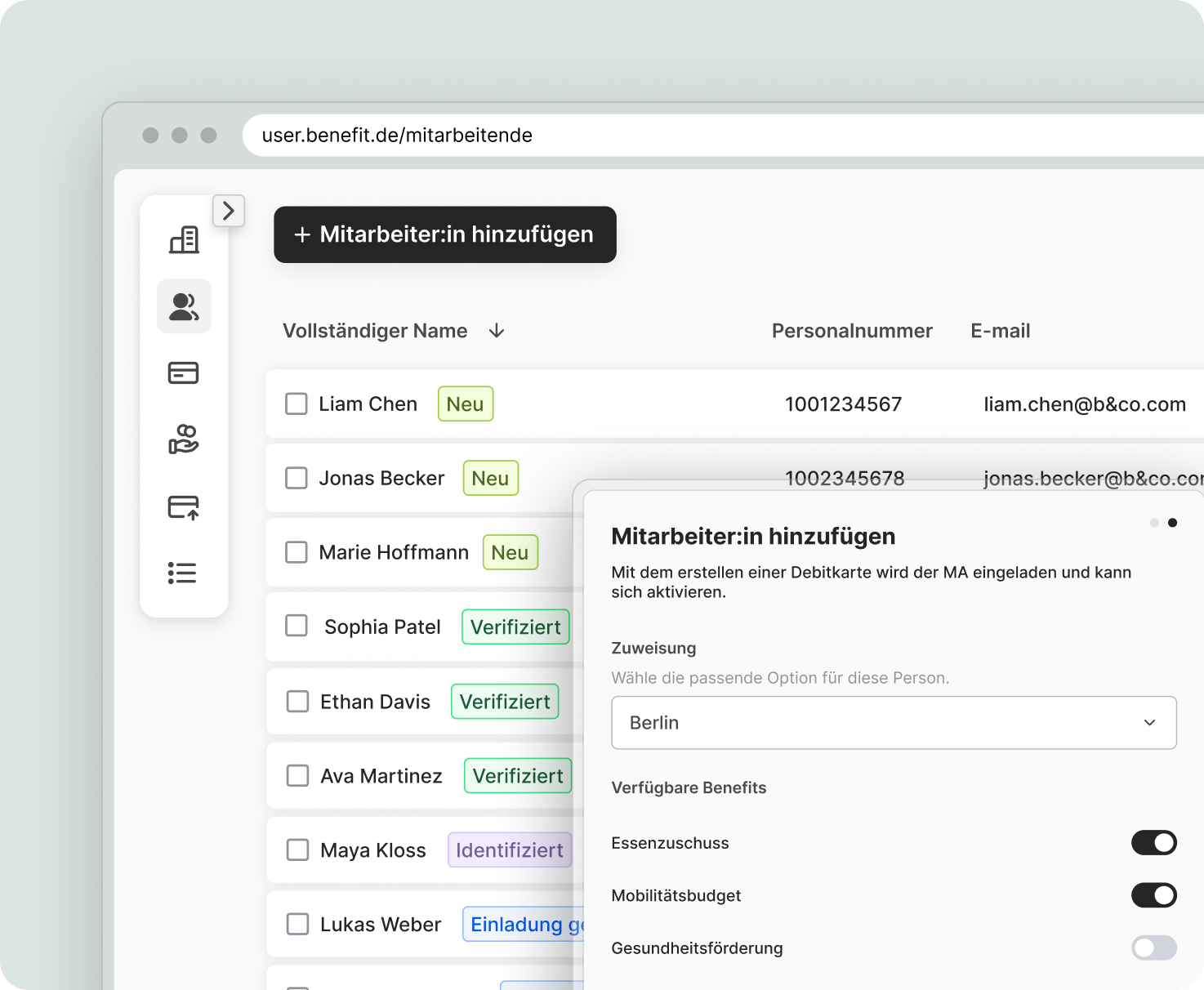Open the benefits hand-with-coins sidebar icon
Viewport: 1204px width, 990px height.
click(x=183, y=439)
